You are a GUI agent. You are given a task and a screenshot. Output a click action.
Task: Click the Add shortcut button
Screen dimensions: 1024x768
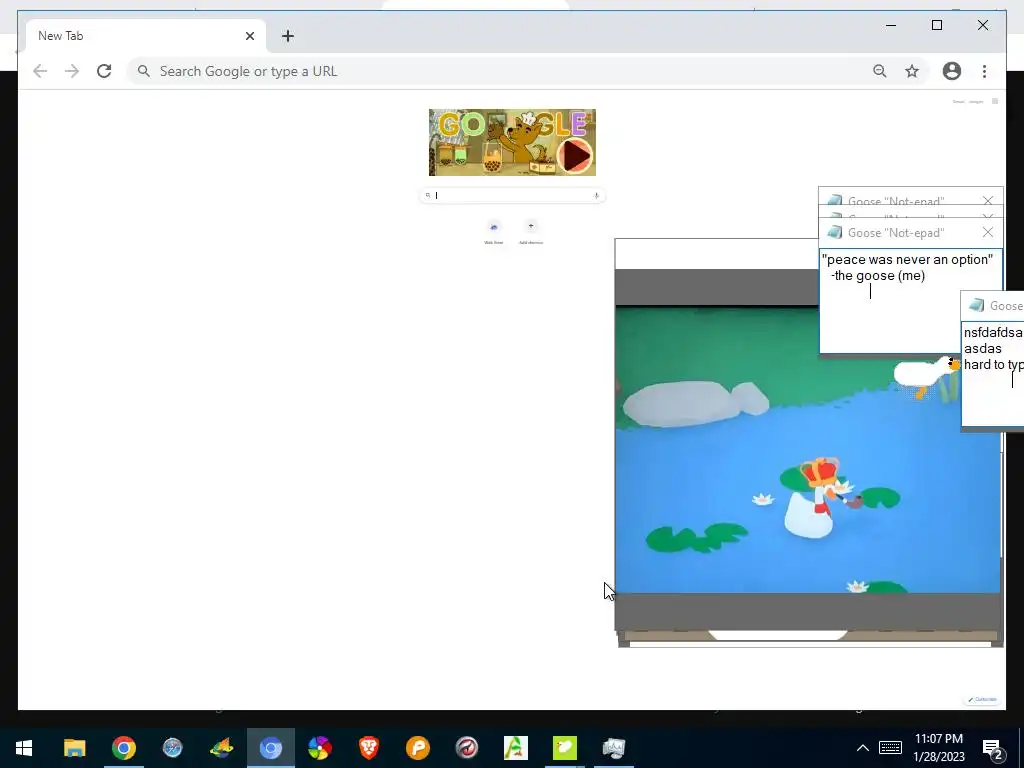(x=531, y=232)
